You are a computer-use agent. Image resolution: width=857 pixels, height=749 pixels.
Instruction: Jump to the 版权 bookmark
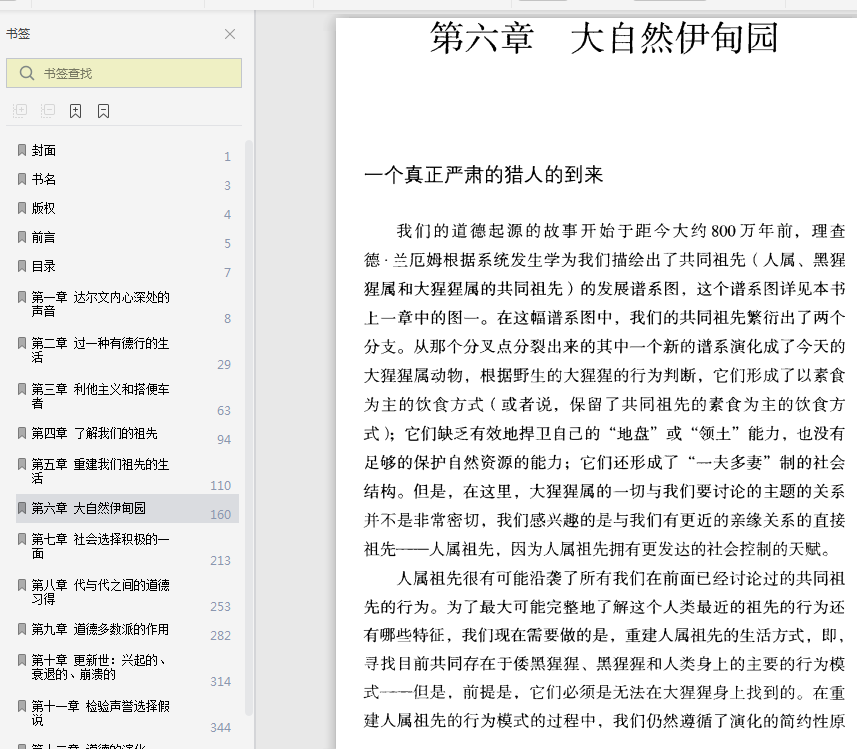coord(43,208)
